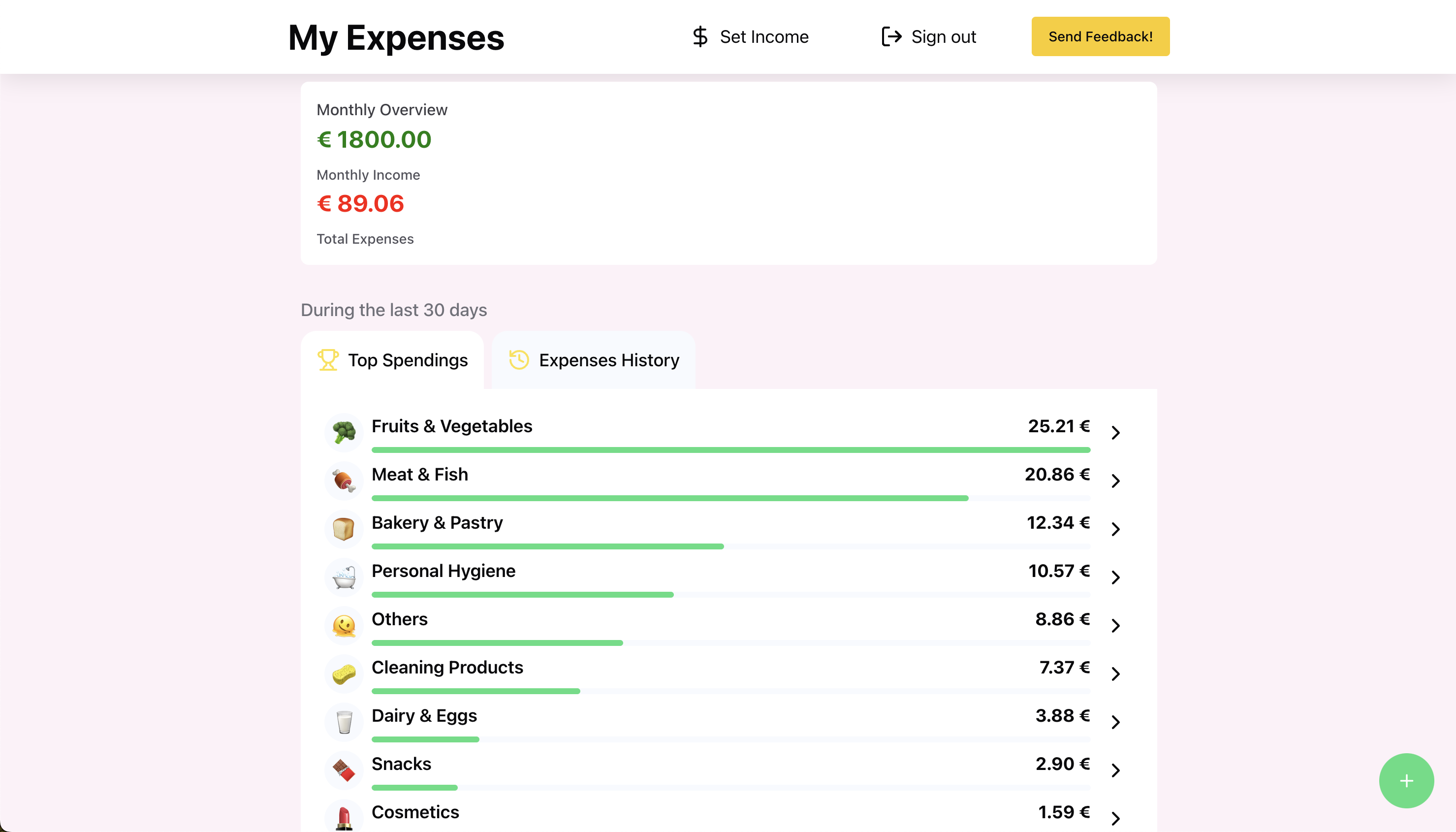The height and width of the screenshot is (832, 1456).
Task: Expand Fruits & Vegetables with its chevron
Action: [x=1115, y=433]
